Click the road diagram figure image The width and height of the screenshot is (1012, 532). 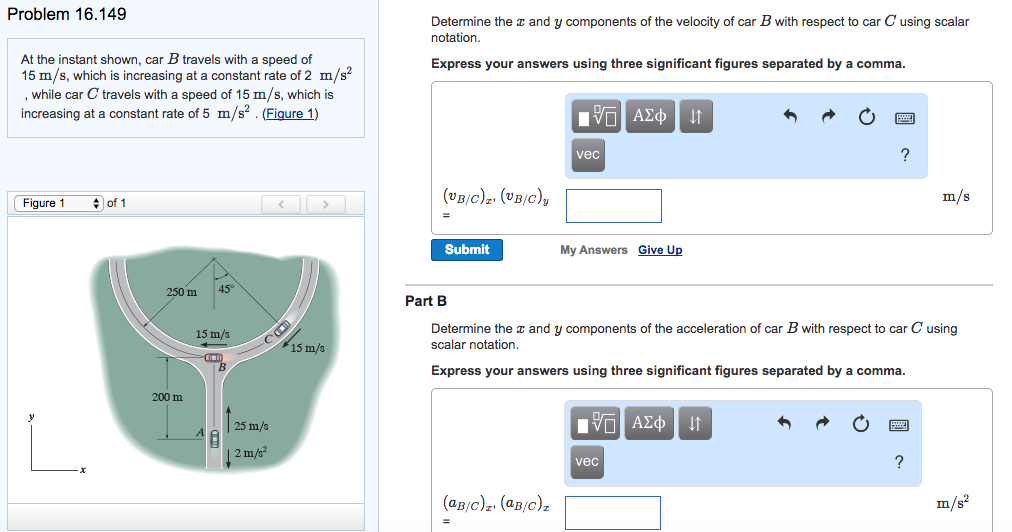point(213,358)
